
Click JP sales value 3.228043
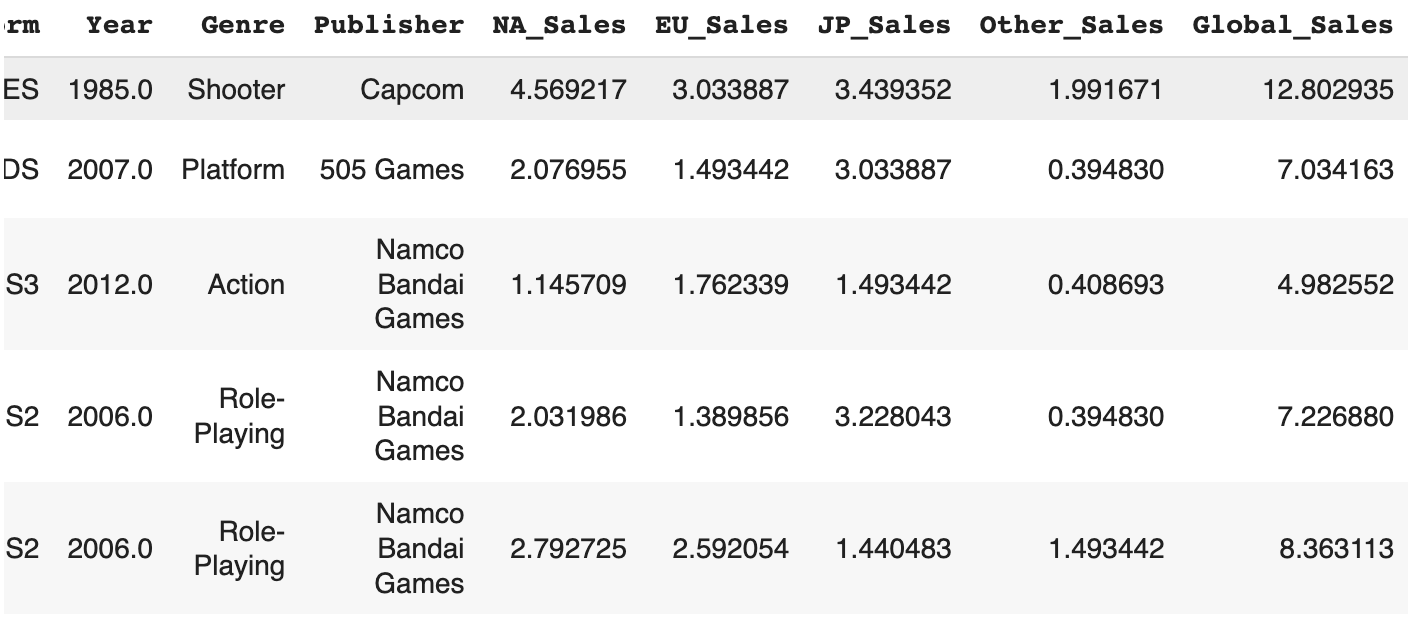(x=893, y=417)
